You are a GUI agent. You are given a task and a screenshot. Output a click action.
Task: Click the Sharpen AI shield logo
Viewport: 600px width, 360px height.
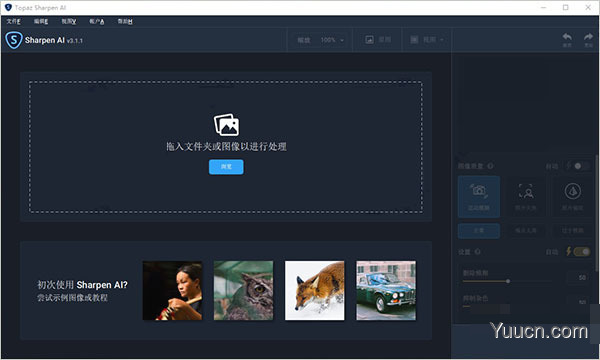click(x=14, y=40)
